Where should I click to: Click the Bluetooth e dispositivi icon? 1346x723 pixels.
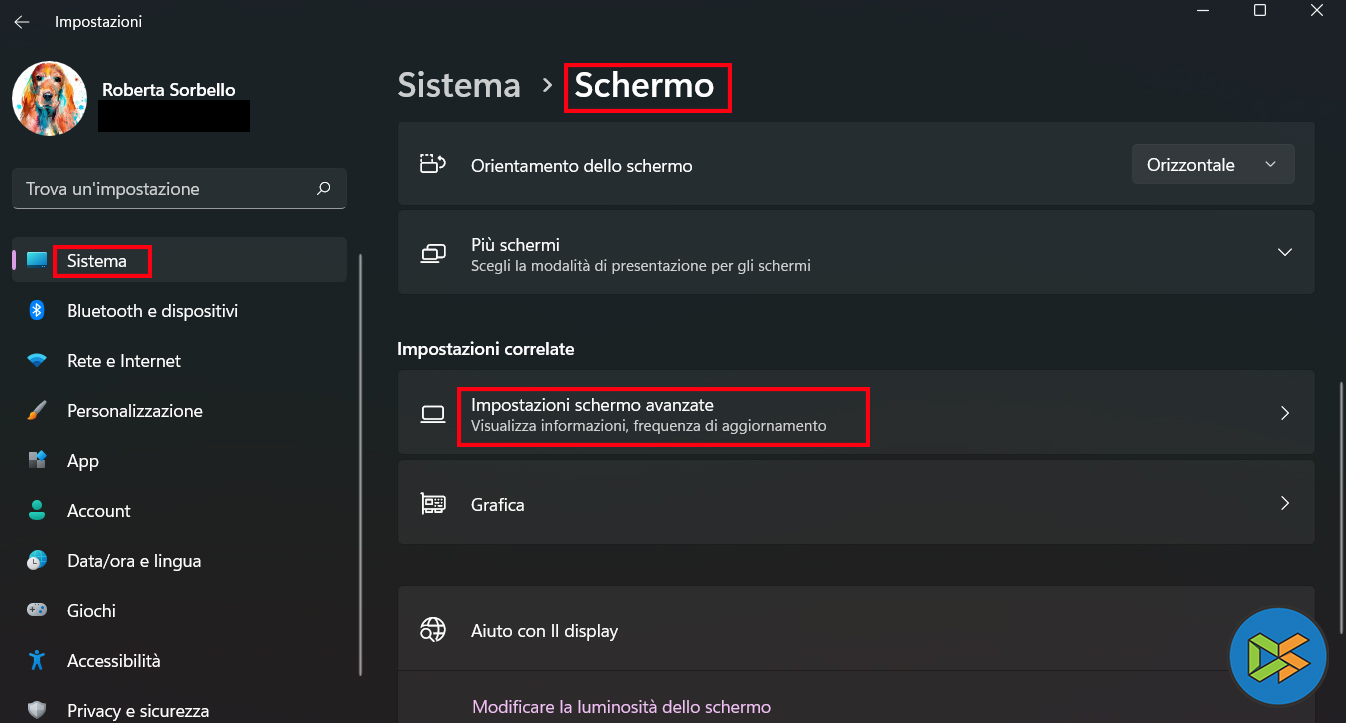coord(37,311)
